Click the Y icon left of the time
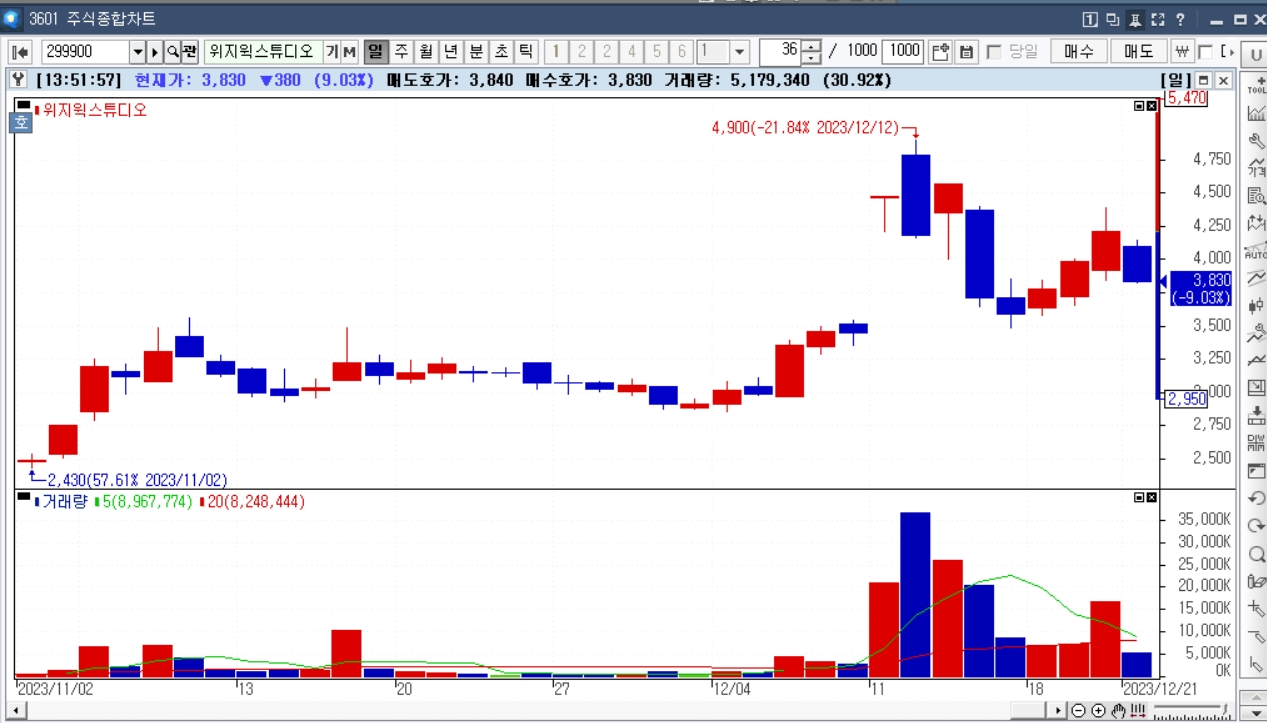This screenshot has width=1267, height=723. tap(18, 80)
